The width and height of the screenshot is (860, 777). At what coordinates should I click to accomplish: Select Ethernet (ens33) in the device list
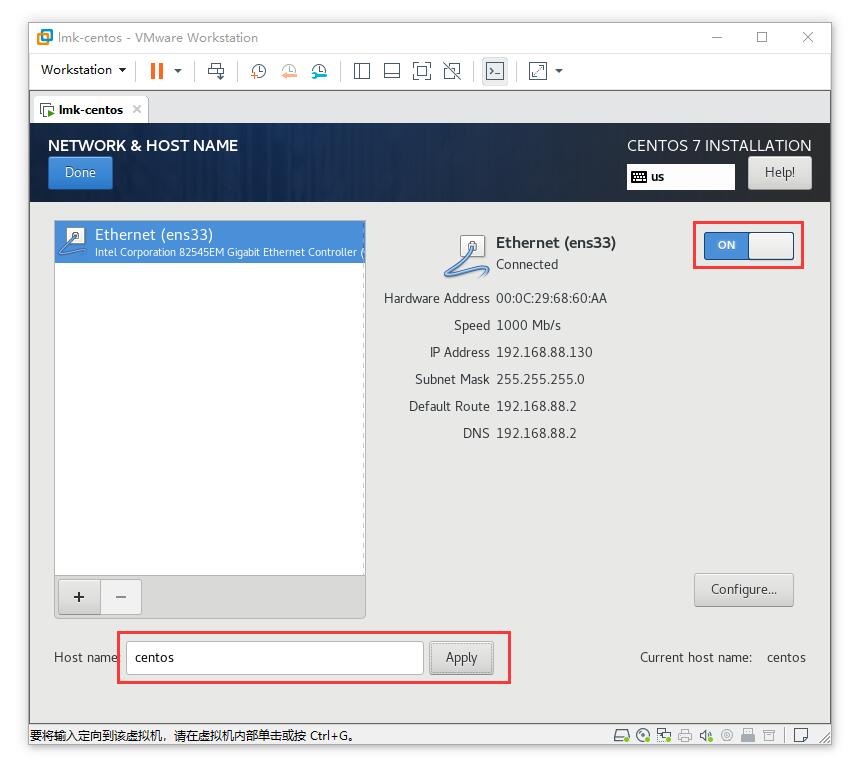coord(210,242)
